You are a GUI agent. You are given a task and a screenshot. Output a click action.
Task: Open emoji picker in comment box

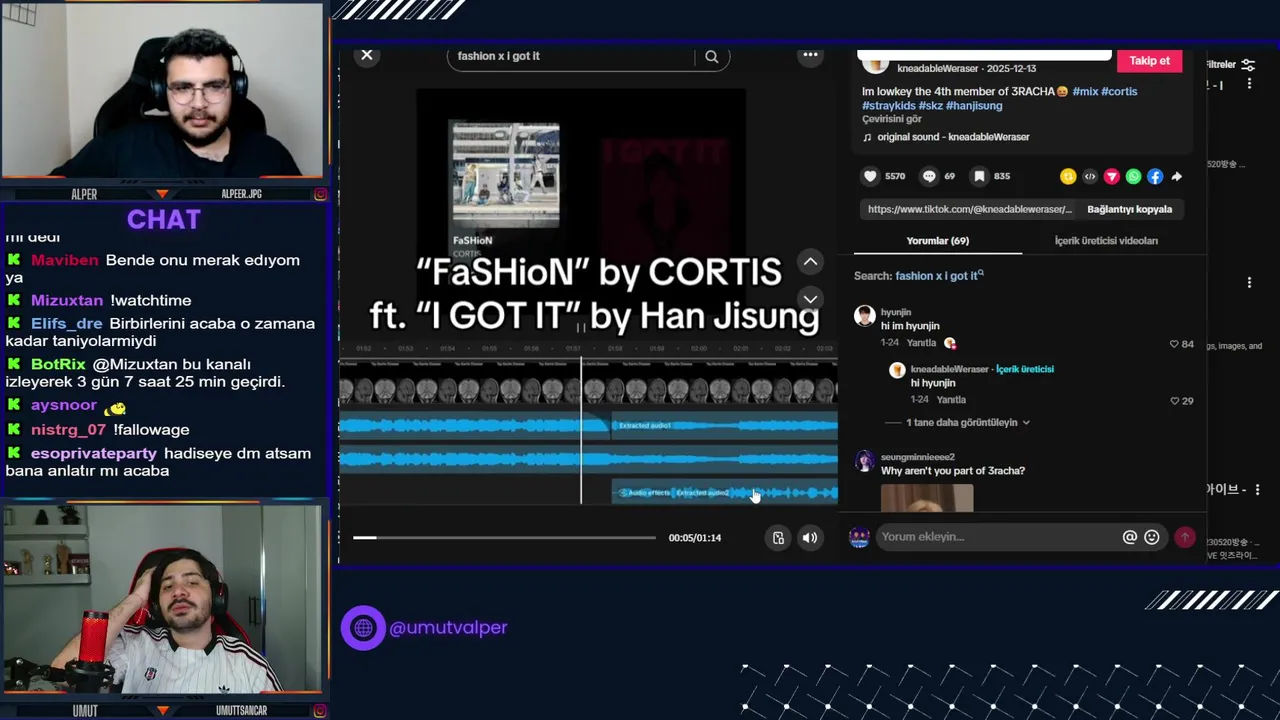[1152, 537]
